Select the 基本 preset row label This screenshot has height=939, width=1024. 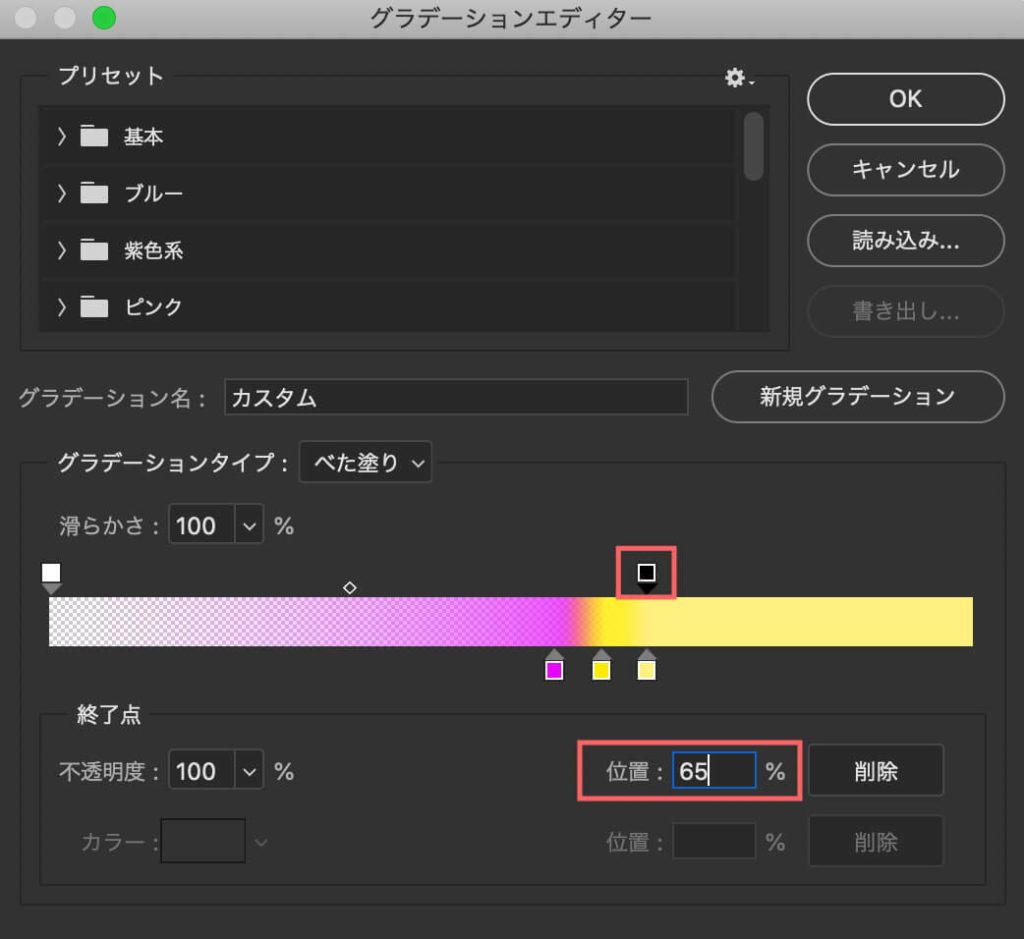[x=143, y=136]
